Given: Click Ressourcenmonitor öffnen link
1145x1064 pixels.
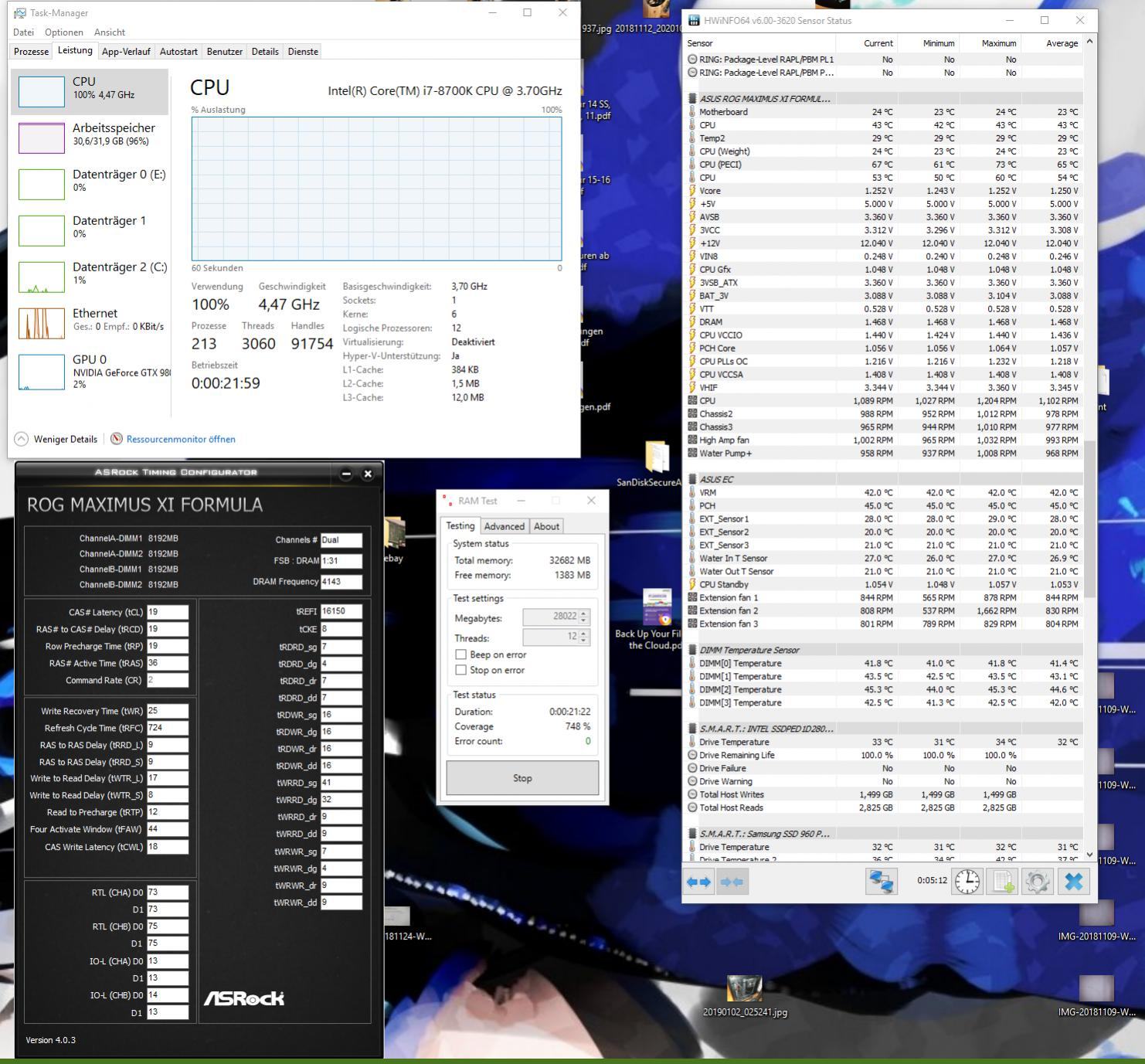Looking at the screenshot, I should 181,439.
